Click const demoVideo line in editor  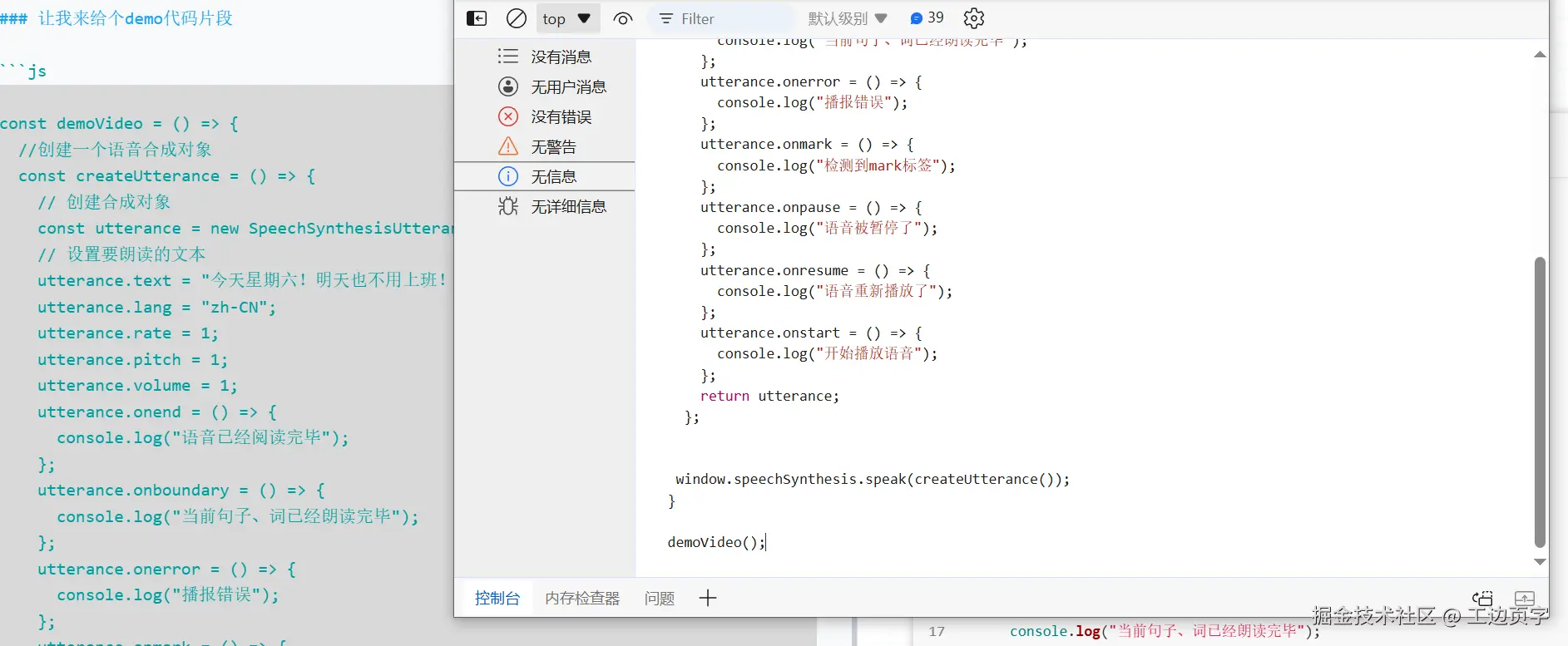[120, 123]
